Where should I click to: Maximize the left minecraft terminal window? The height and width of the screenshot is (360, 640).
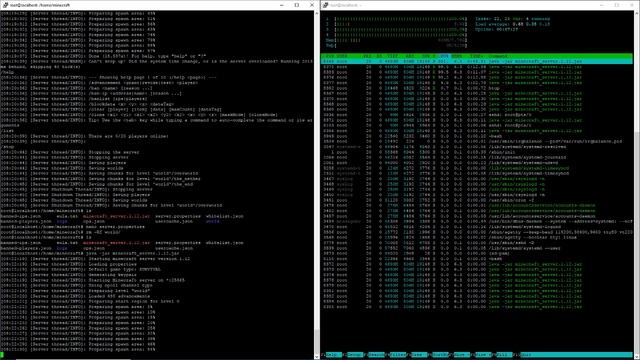point(297,5)
